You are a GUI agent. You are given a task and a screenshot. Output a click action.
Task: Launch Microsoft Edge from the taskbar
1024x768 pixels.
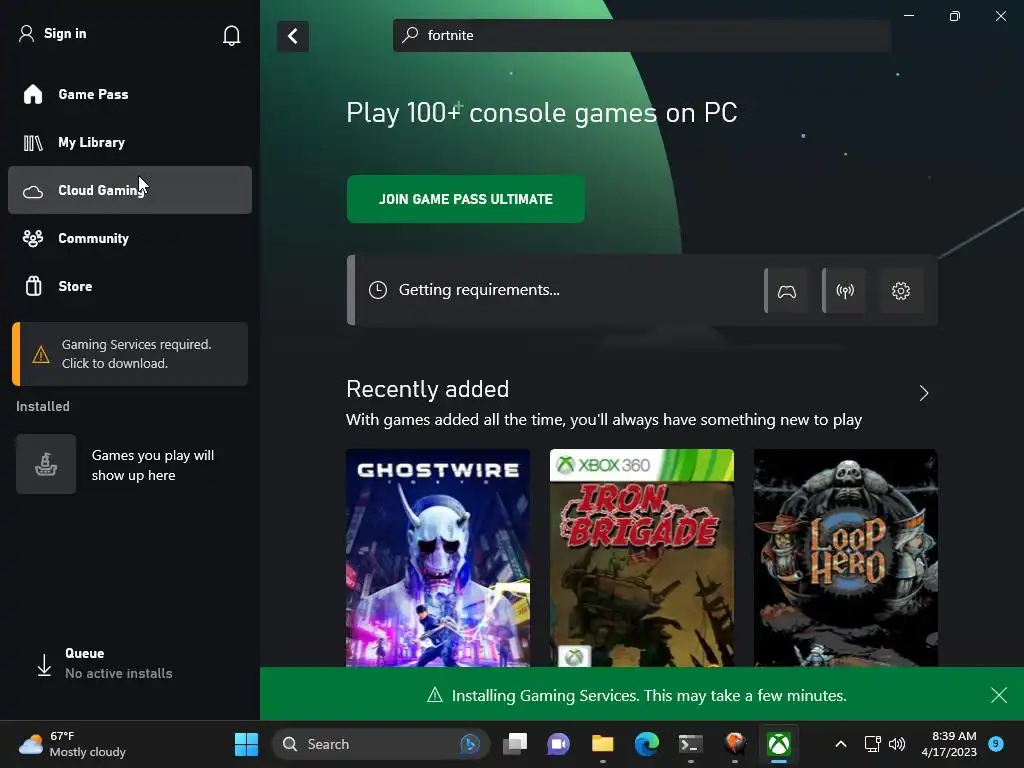[x=647, y=744]
